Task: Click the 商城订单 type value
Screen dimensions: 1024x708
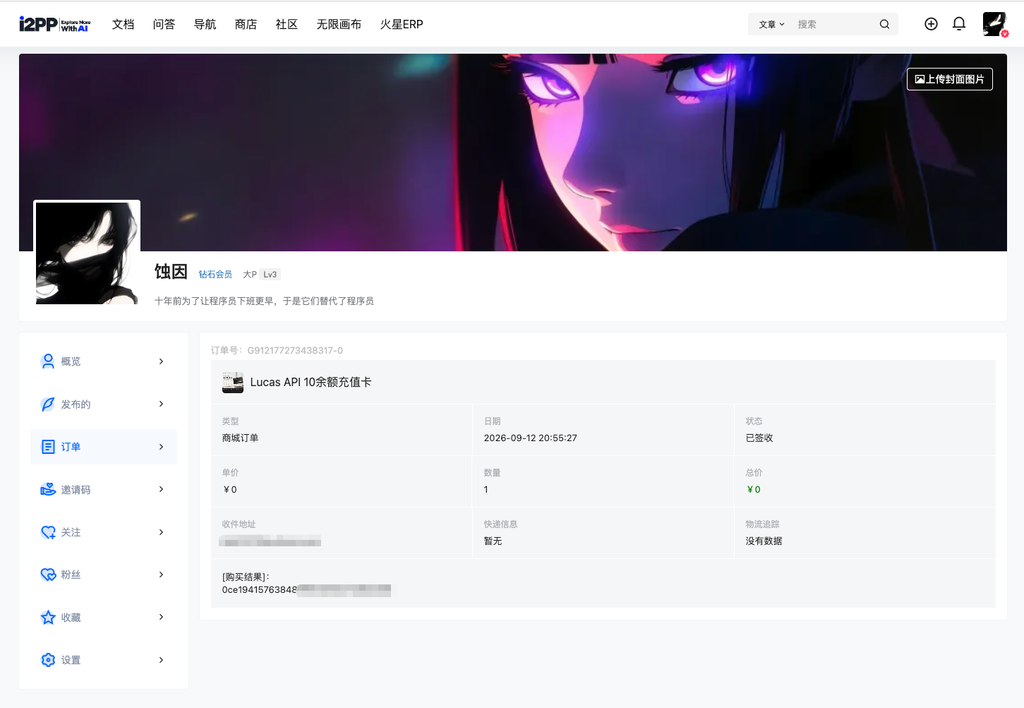Action: [x=240, y=438]
